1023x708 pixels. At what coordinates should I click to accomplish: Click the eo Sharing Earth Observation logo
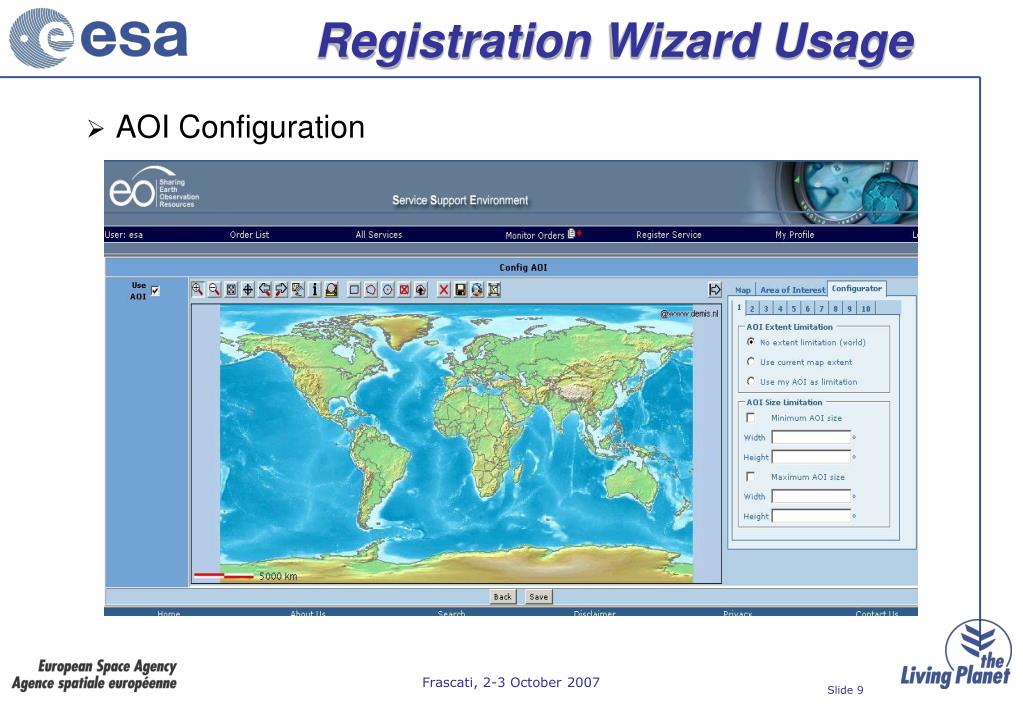tap(154, 189)
